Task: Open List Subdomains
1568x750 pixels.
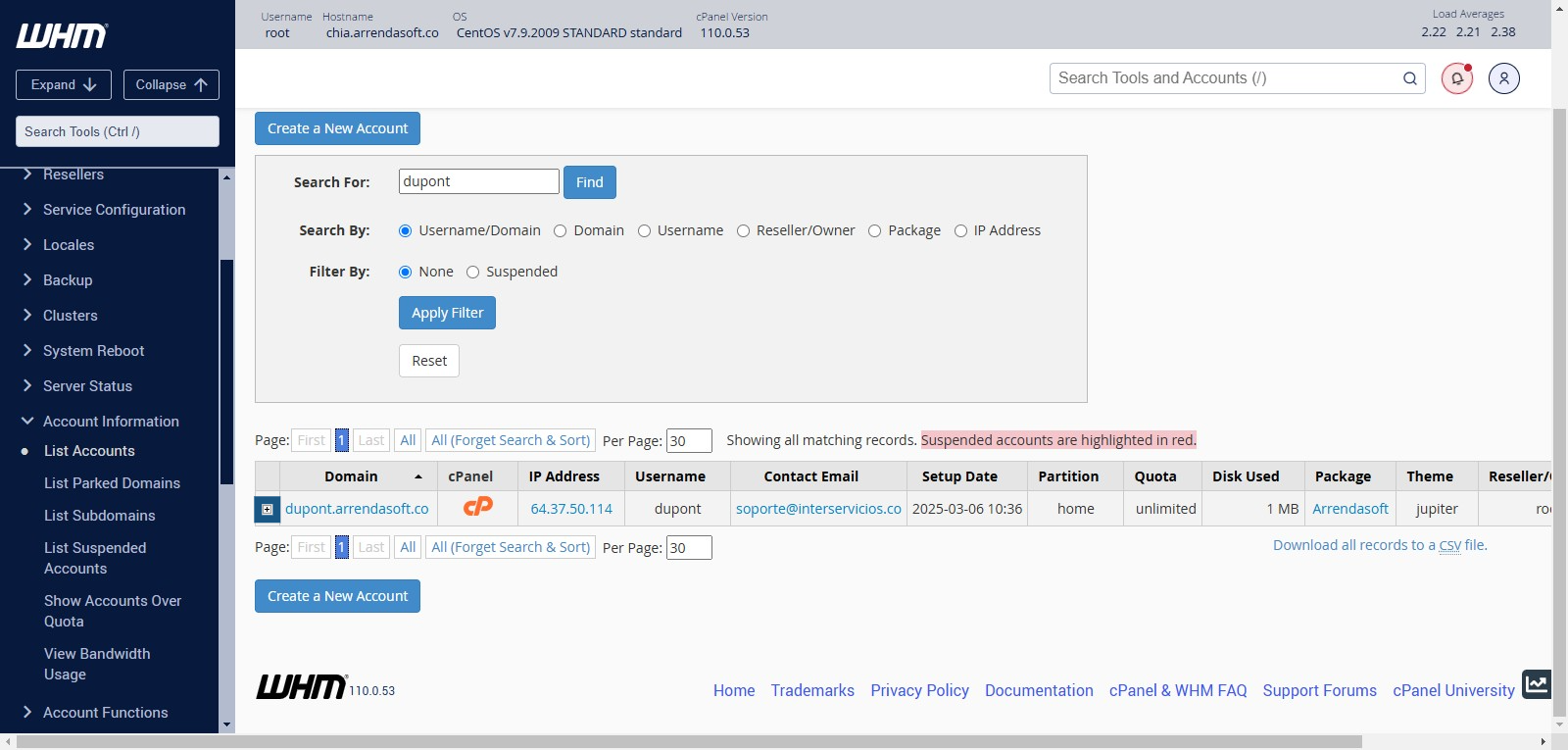Action: tap(99, 516)
